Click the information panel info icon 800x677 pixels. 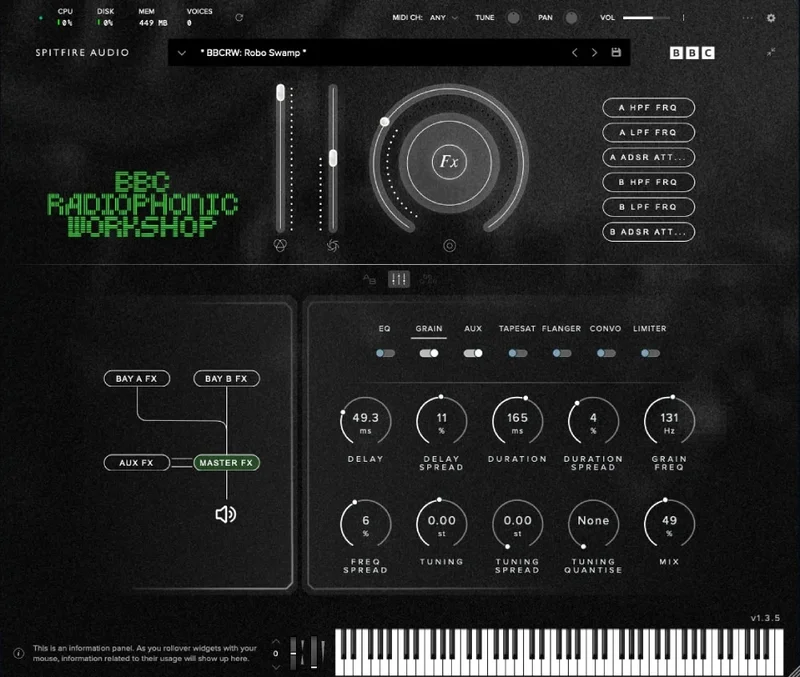18,653
